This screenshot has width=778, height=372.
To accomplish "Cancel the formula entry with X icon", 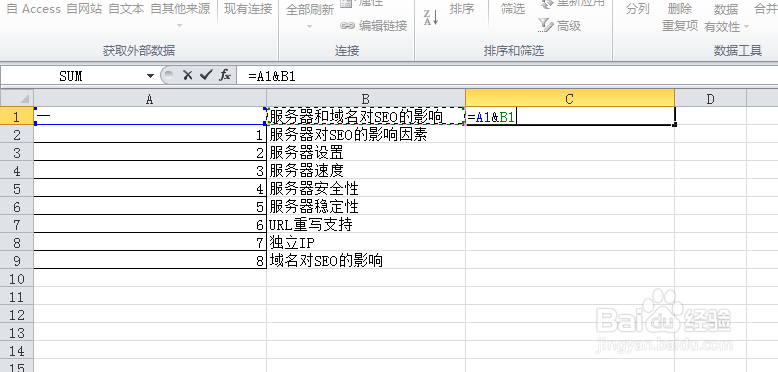I will 187,75.
